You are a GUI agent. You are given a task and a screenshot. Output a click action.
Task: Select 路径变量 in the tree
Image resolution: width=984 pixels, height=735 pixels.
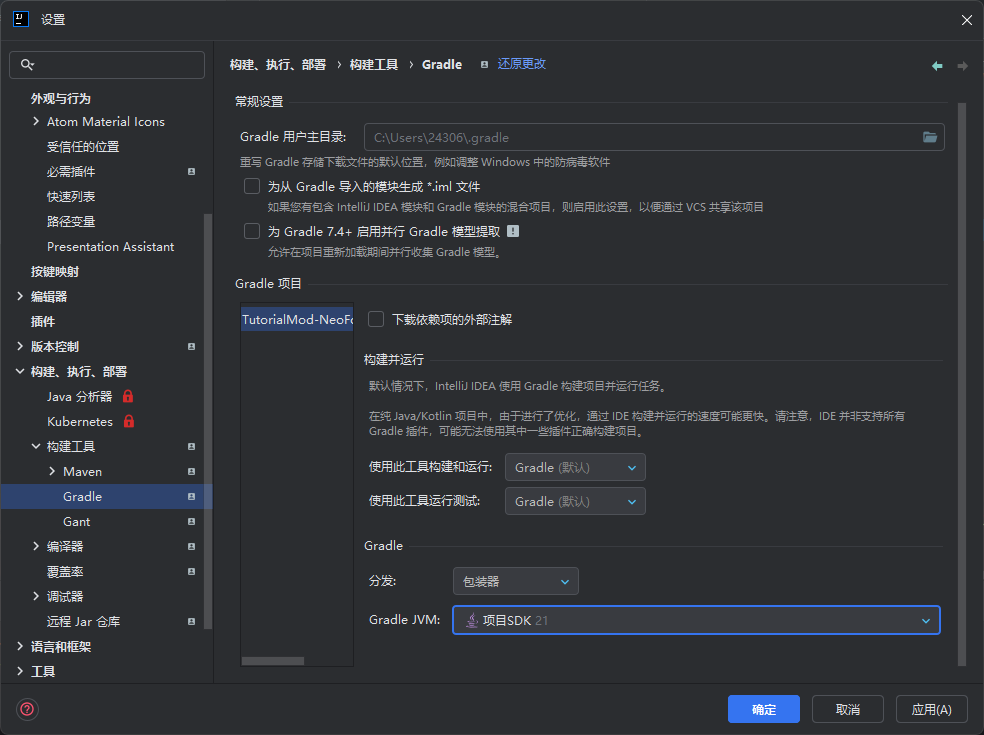pyautogui.click(x=71, y=222)
